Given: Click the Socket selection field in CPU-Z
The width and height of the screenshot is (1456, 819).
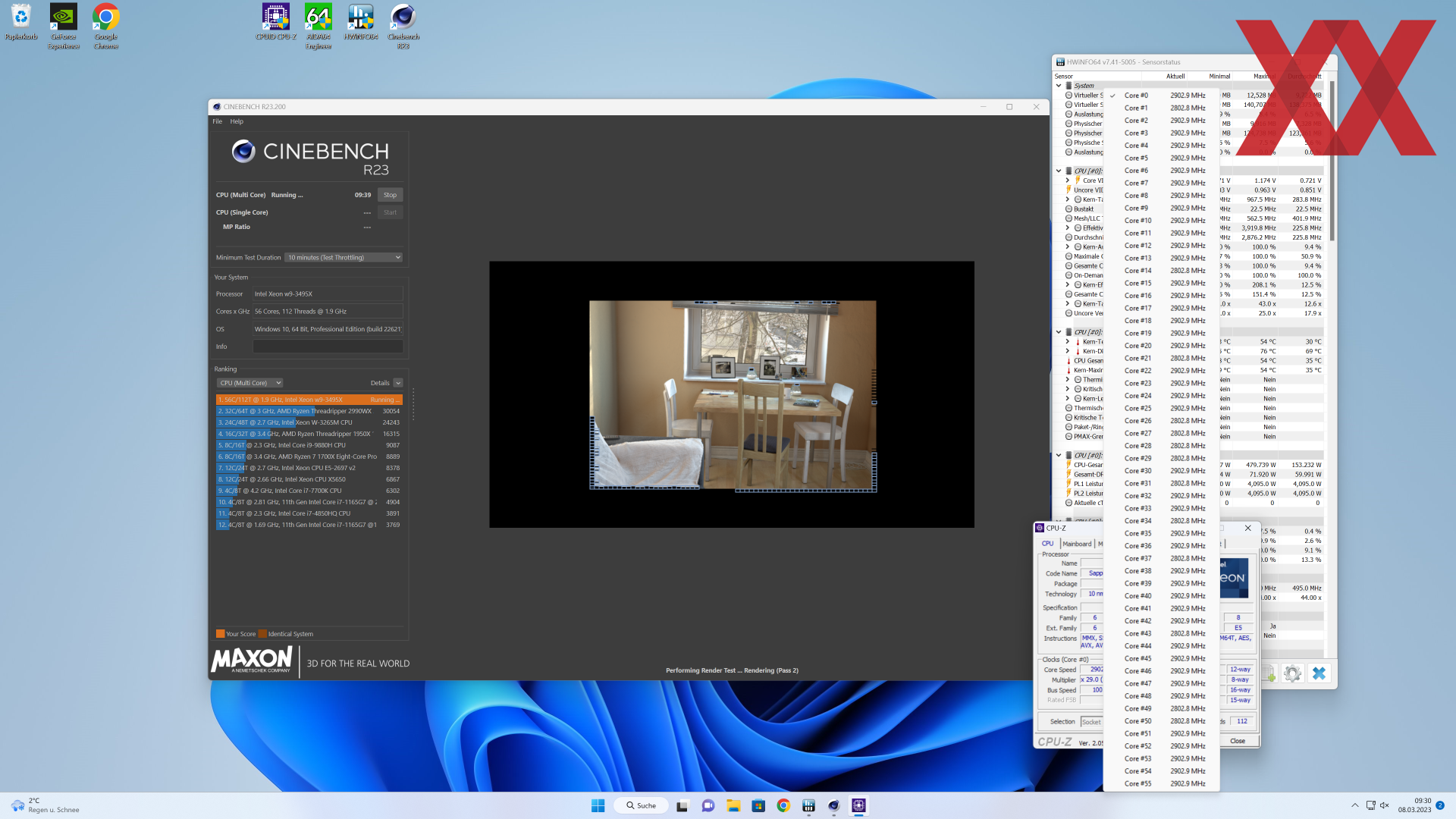Looking at the screenshot, I should click(x=1091, y=722).
